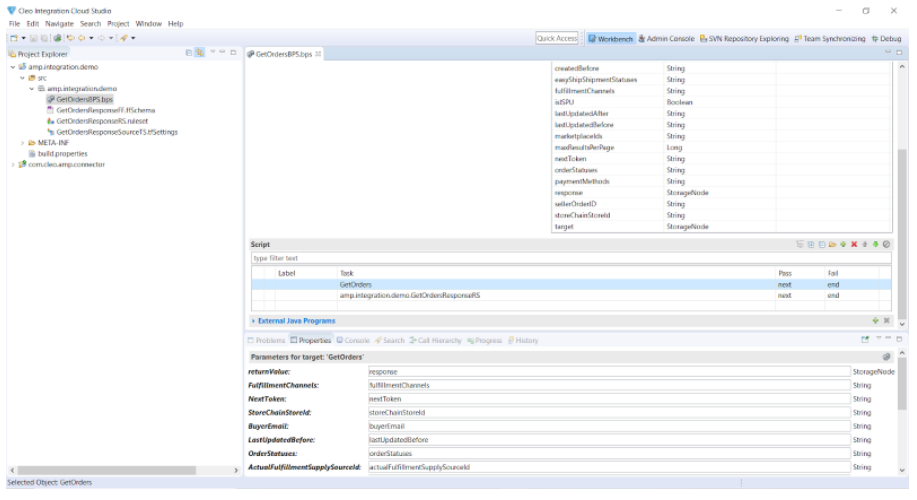Switch to the Workbench perspective
This screenshot has height=500, width=917.
[x=611, y=39]
